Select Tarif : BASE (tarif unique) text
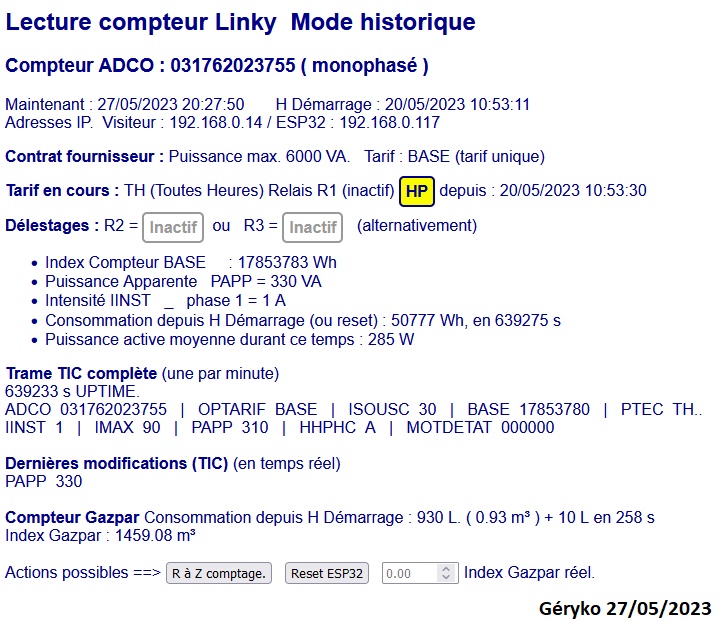724x621 pixels. pos(454,157)
